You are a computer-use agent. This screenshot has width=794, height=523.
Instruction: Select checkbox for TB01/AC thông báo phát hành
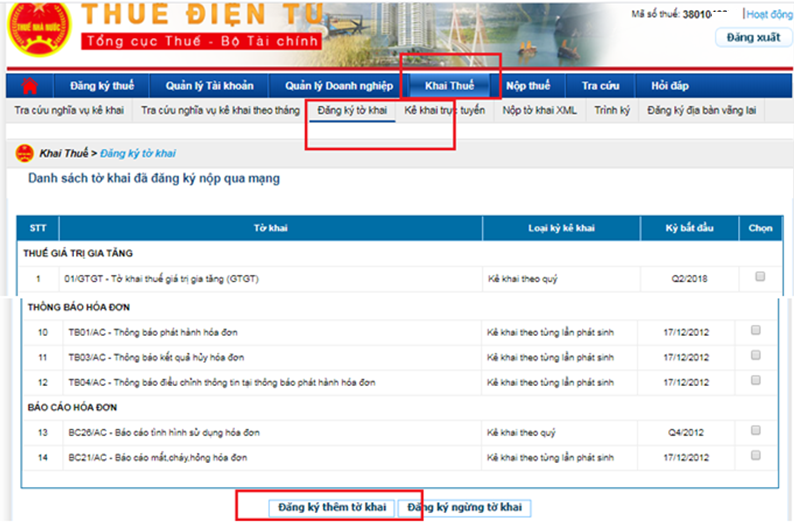tap(756, 330)
